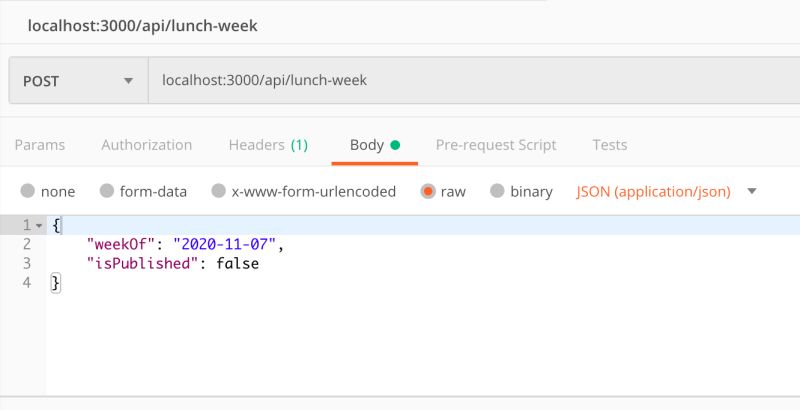This screenshot has width=800, height=410.
Task: Collapse the JSON object at line 1
Action: pos(39,225)
